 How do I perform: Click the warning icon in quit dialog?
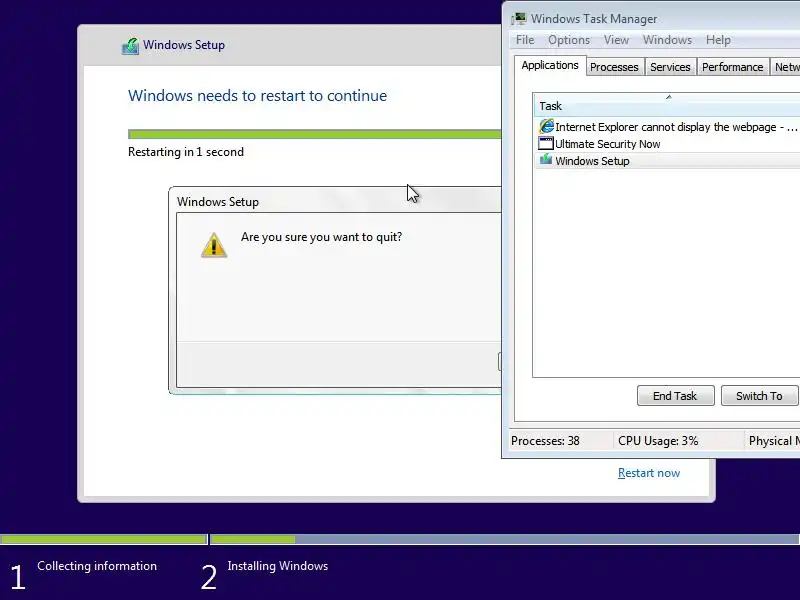[x=214, y=245]
